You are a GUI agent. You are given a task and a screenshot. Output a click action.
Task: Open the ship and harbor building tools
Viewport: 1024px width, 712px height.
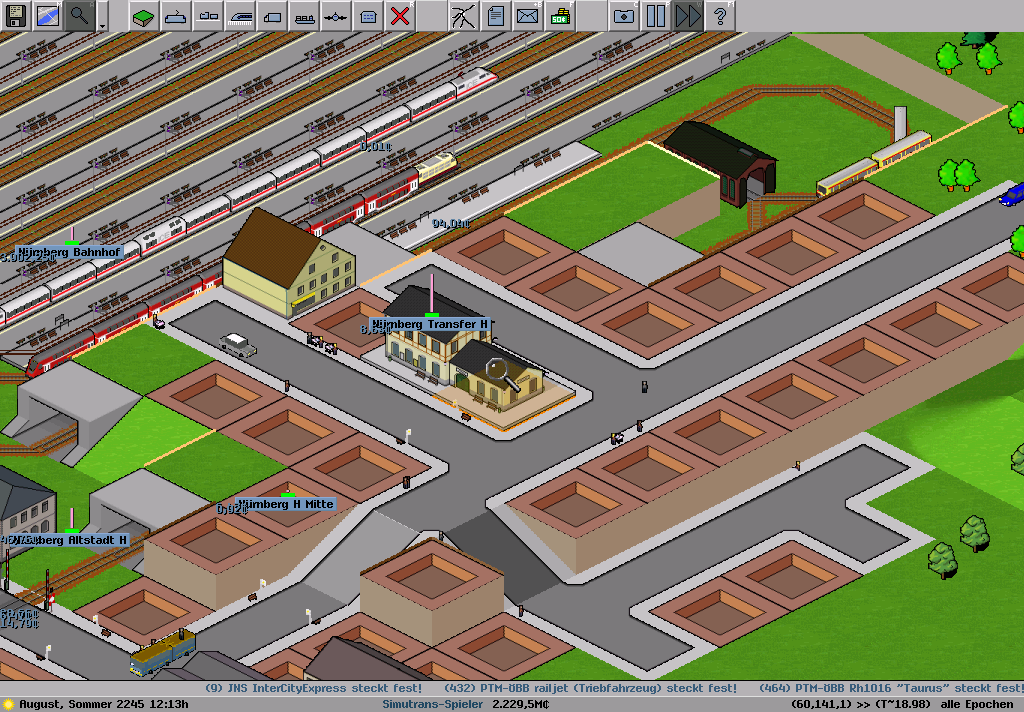304,15
